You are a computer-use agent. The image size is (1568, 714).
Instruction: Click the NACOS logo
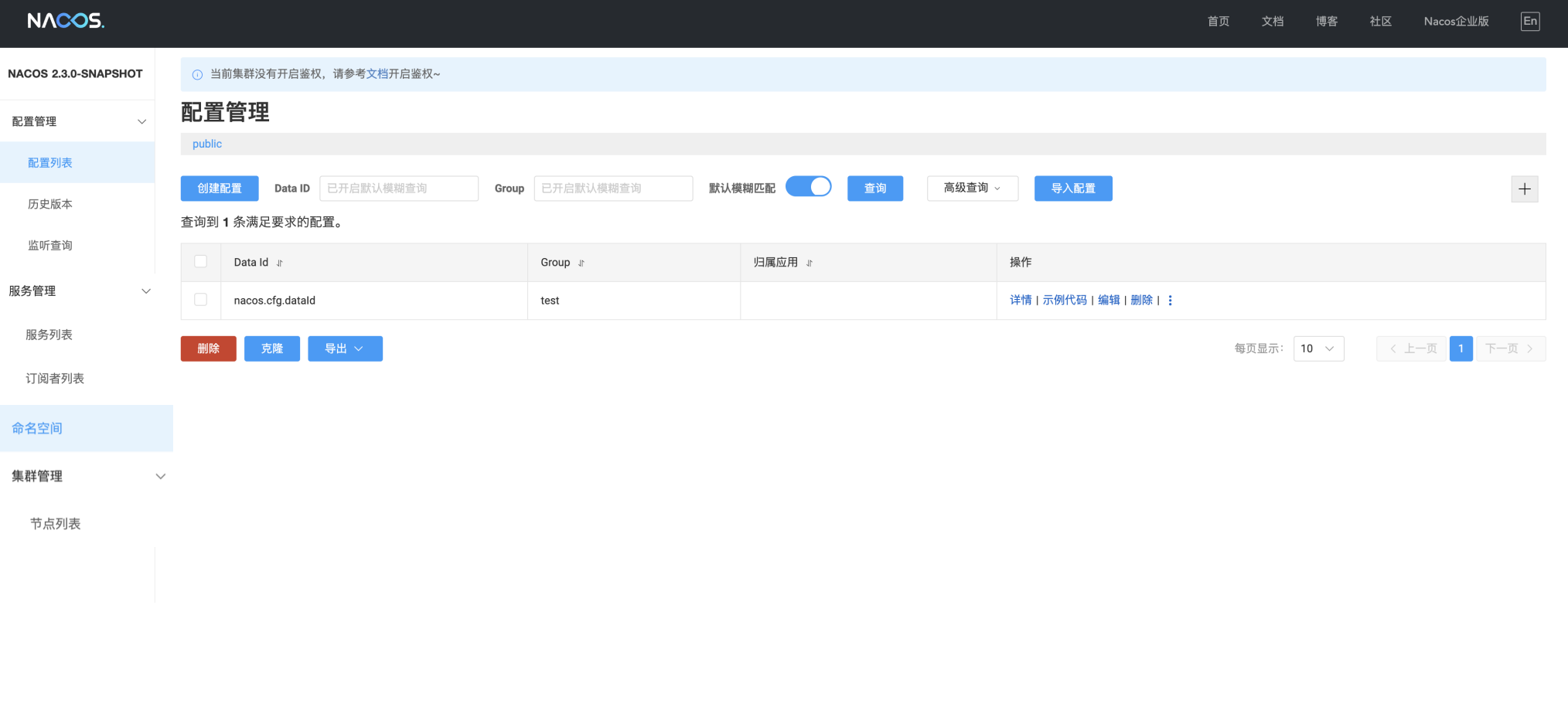click(x=66, y=21)
